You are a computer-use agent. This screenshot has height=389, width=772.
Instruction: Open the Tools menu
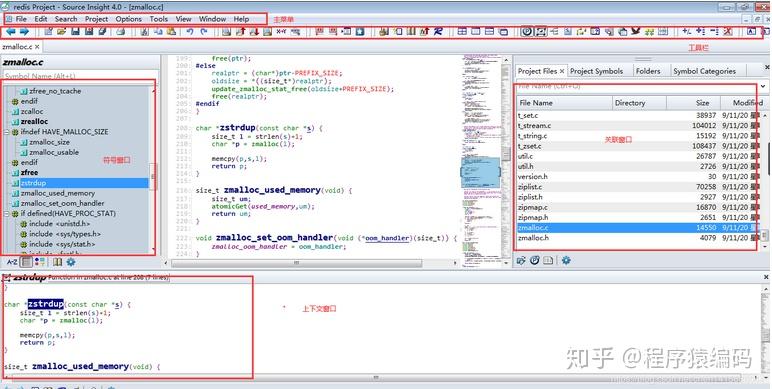click(159, 19)
